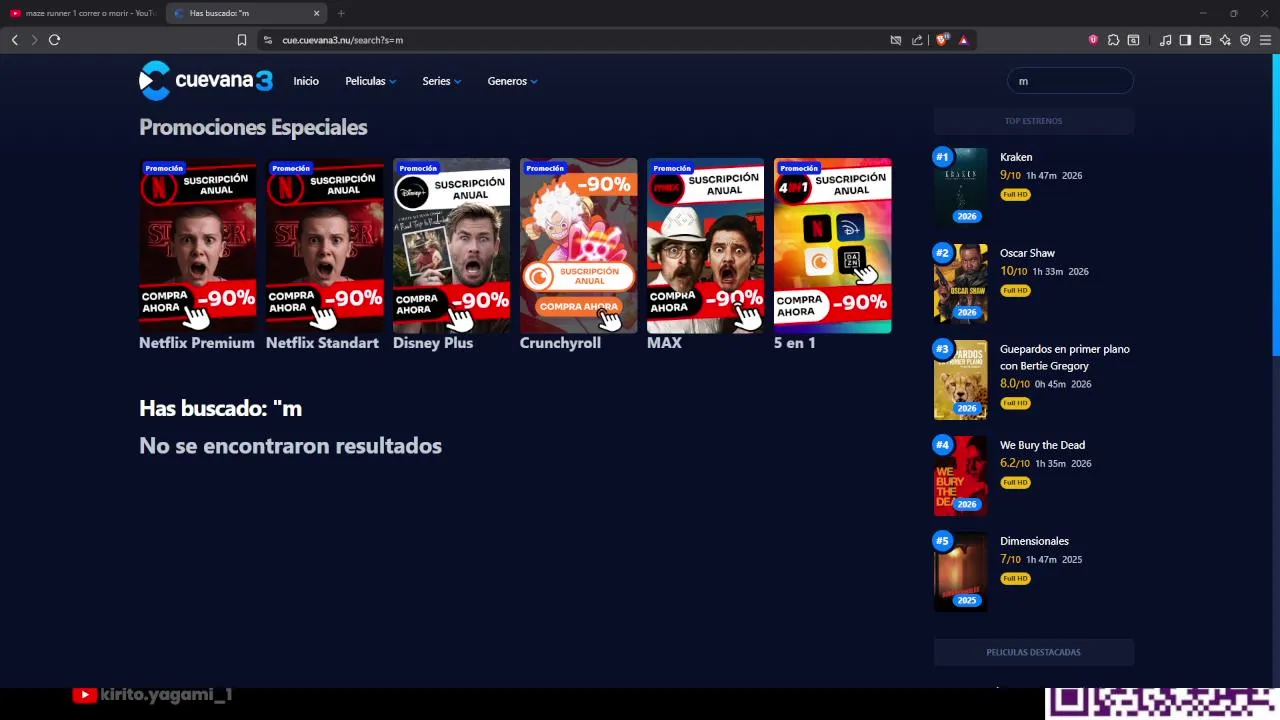Open the We Bury the Dead poster
The image size is (1280, 720).
(960, 476)
